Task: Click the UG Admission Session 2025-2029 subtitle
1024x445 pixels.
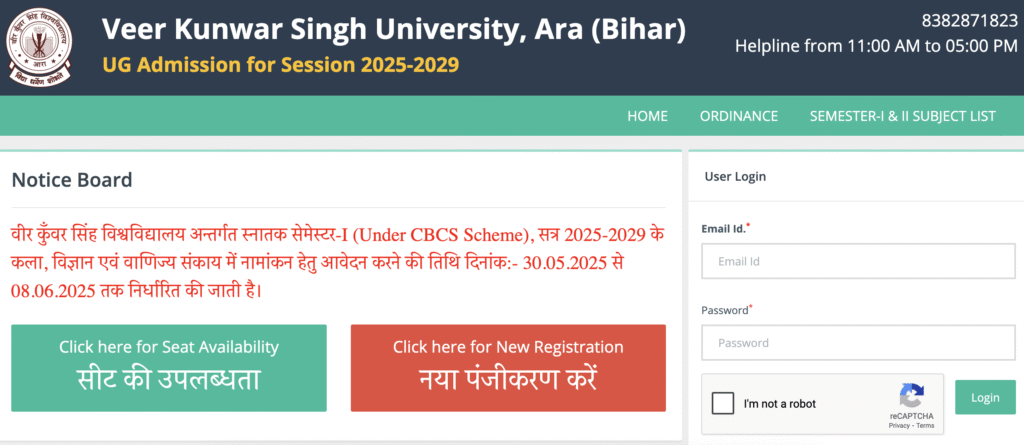Action: pyautogui.click(x=281, y=65)
